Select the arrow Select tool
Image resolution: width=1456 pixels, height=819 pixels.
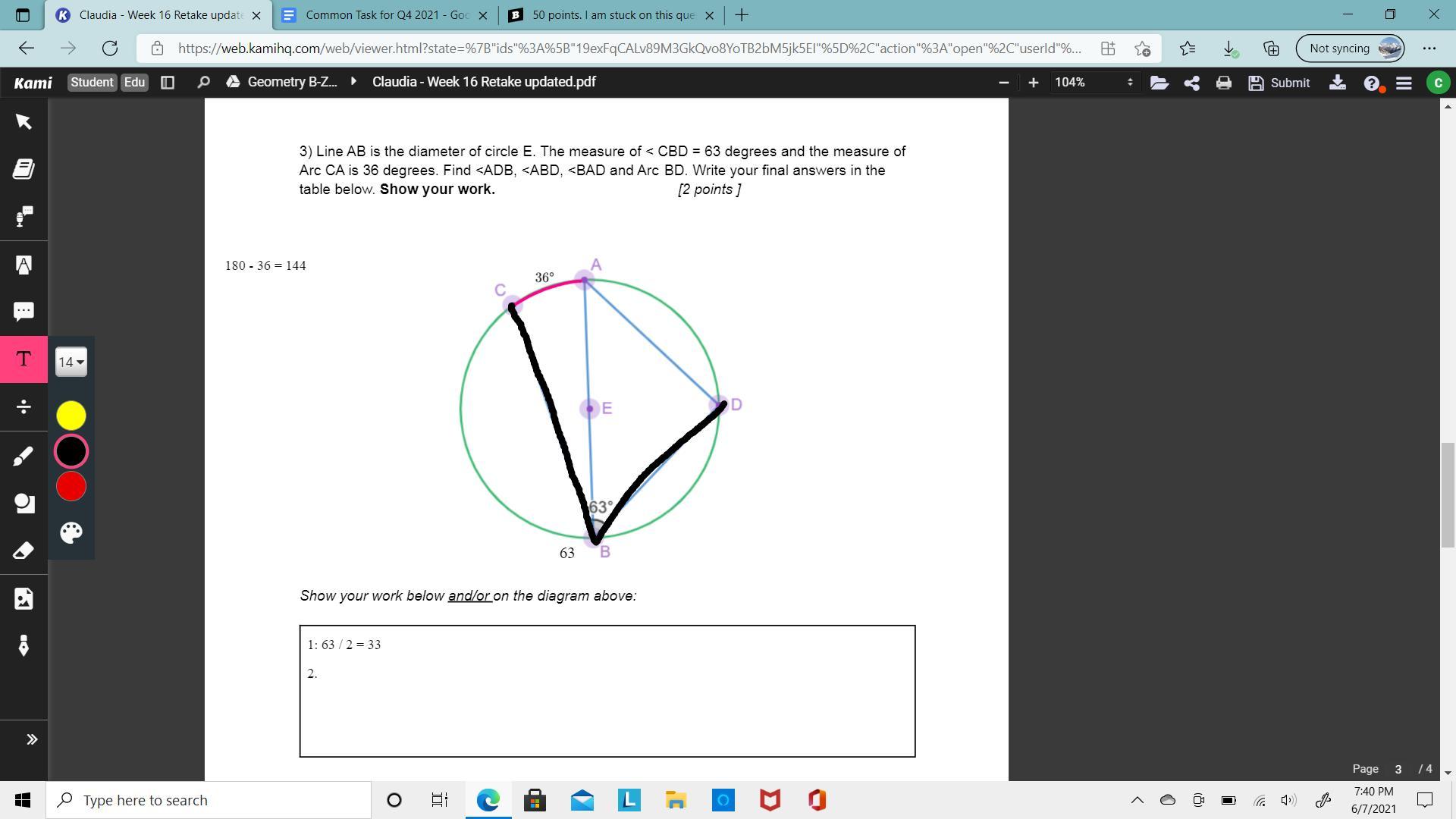24,122
